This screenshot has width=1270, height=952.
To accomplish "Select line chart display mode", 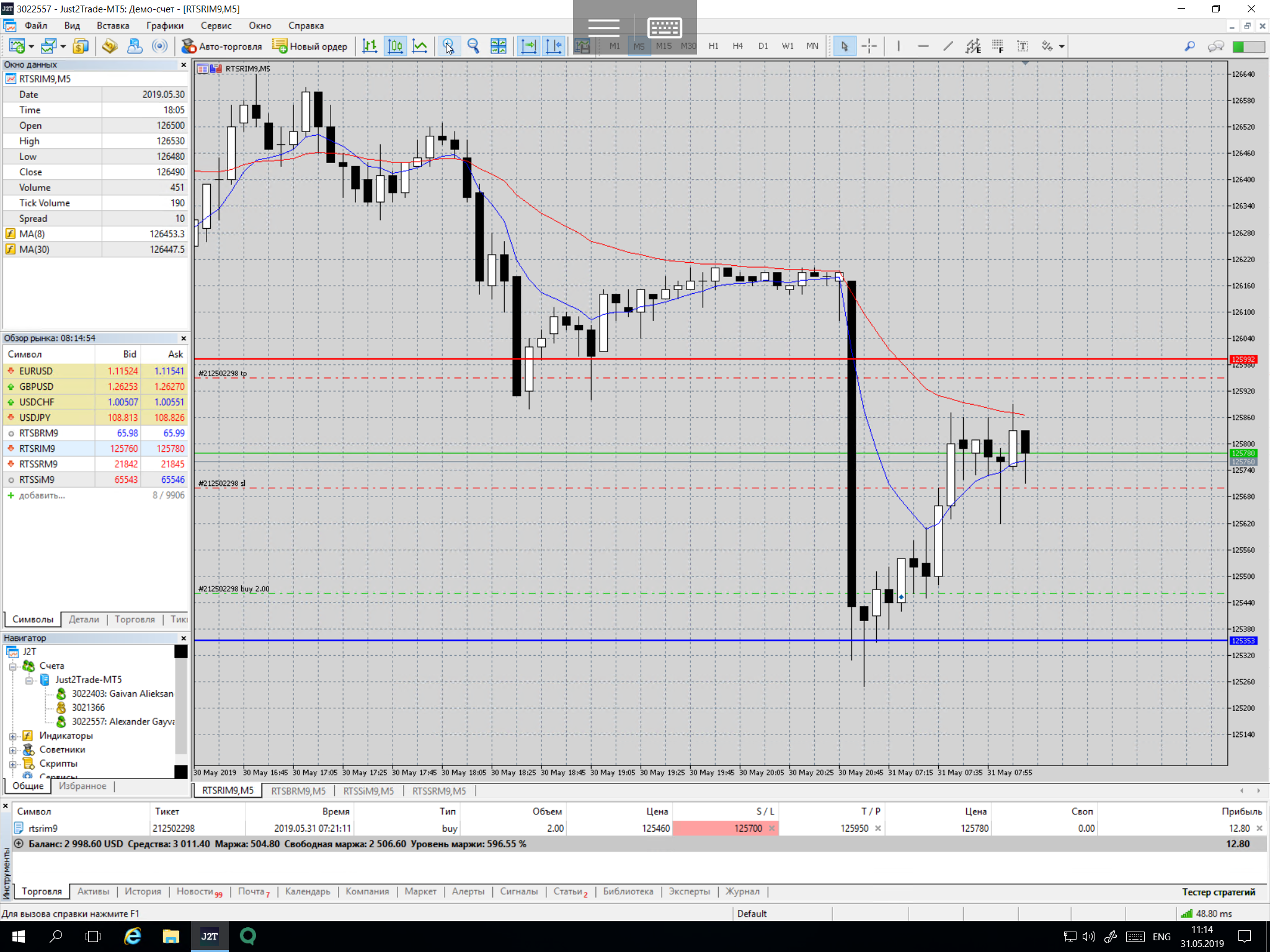I will 420,46.
